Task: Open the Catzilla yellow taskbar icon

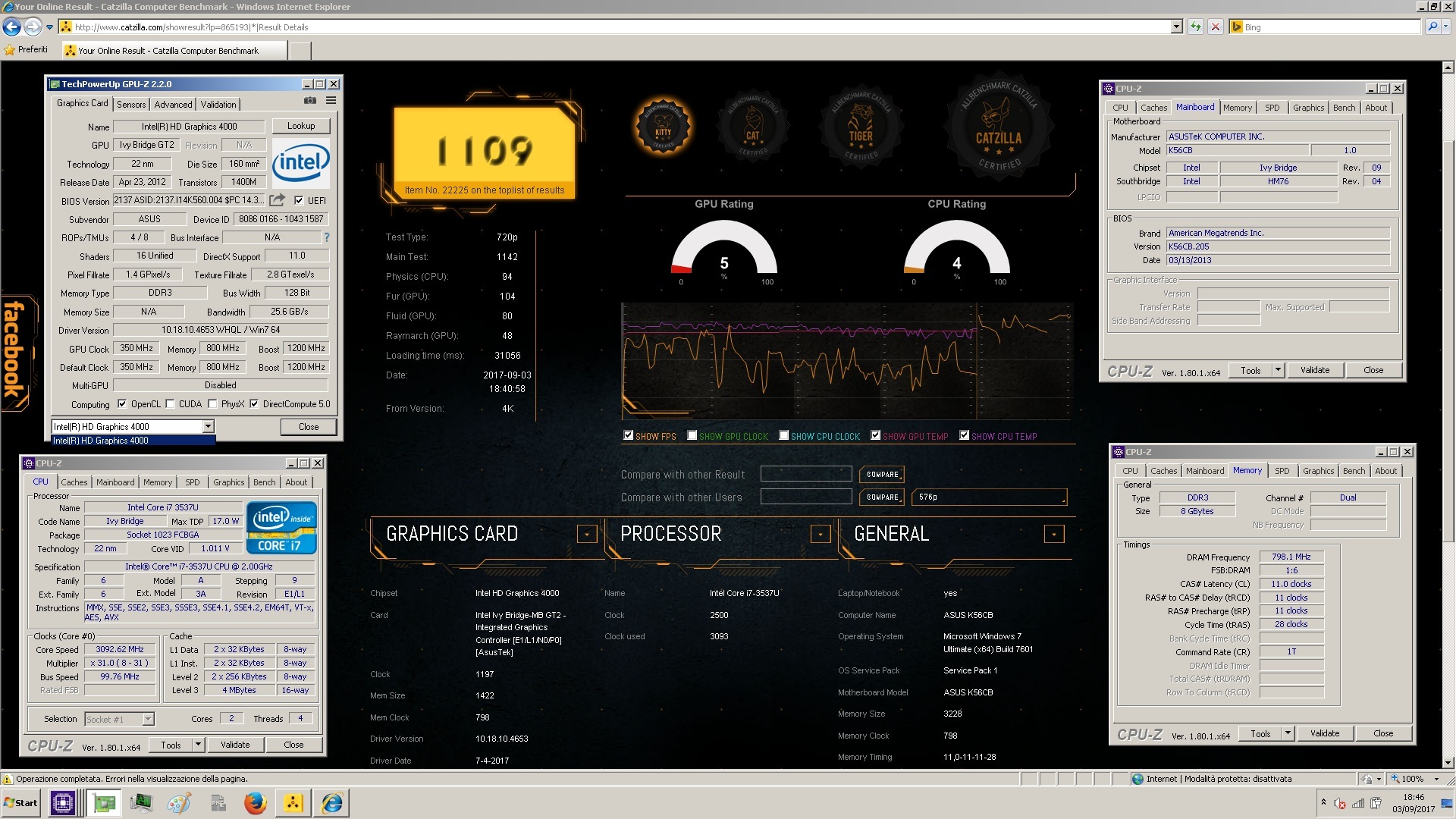Action: pos(293,803)
